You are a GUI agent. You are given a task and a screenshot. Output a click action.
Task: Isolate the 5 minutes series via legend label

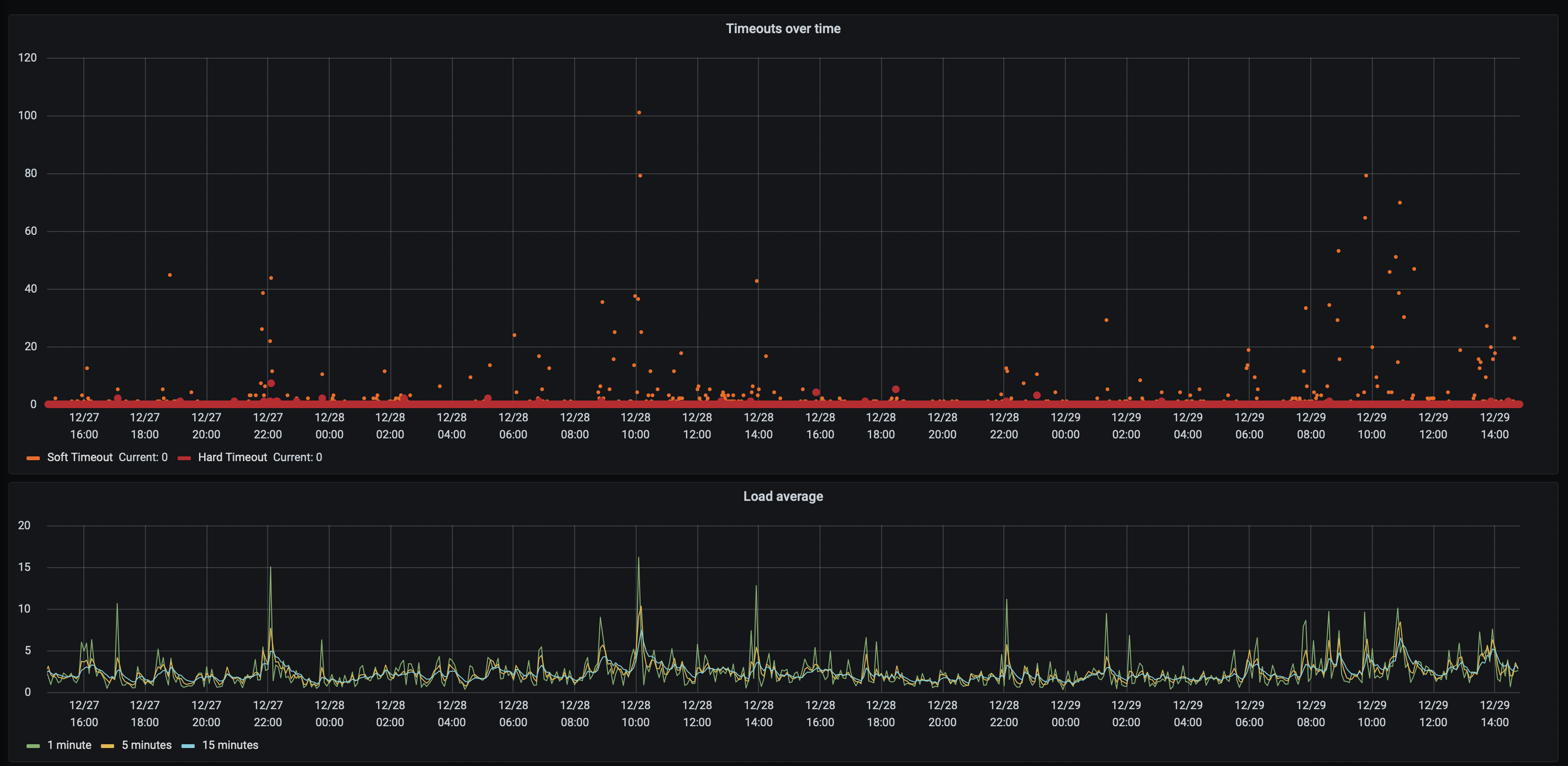147,745
